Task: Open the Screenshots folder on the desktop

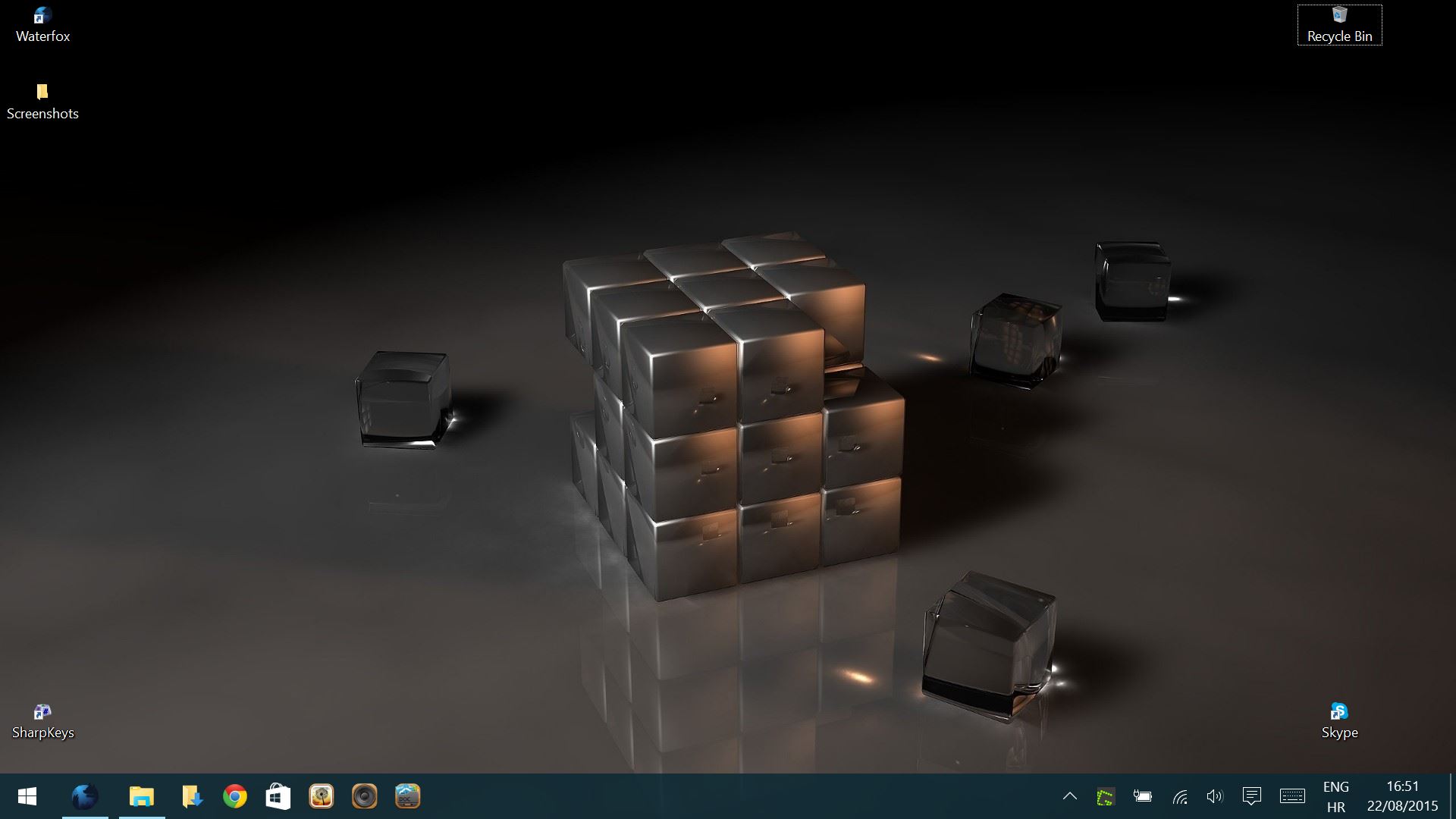Action: 43,95
